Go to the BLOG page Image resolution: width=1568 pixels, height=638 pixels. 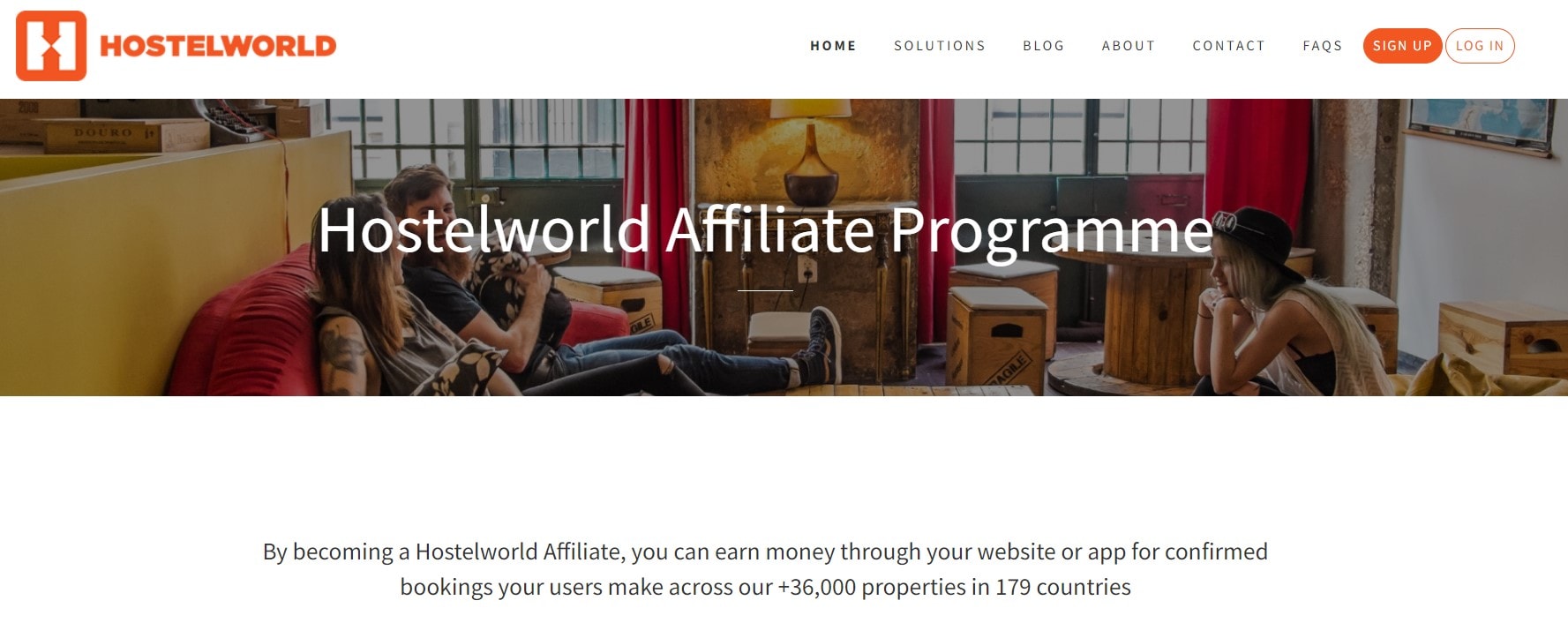(1044, 46)
